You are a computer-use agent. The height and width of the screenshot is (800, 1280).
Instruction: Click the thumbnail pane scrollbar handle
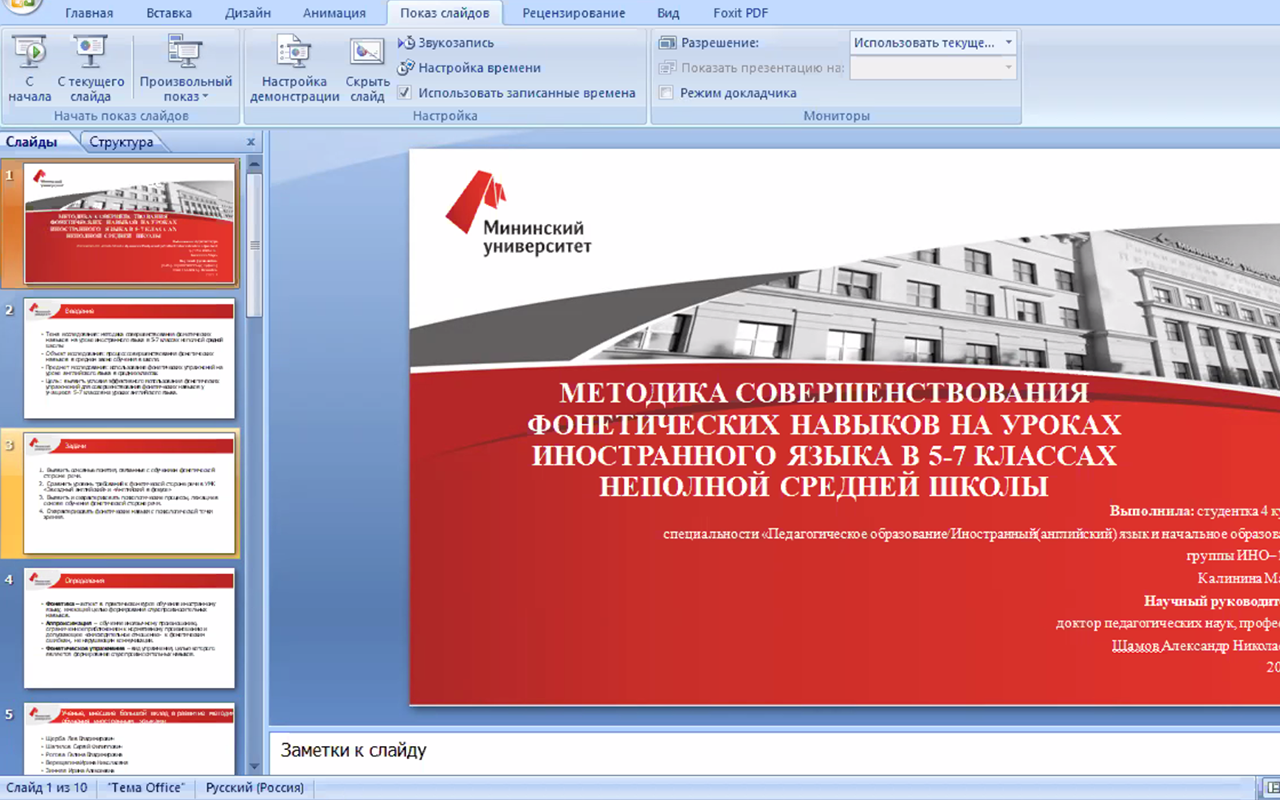point(255,245)
